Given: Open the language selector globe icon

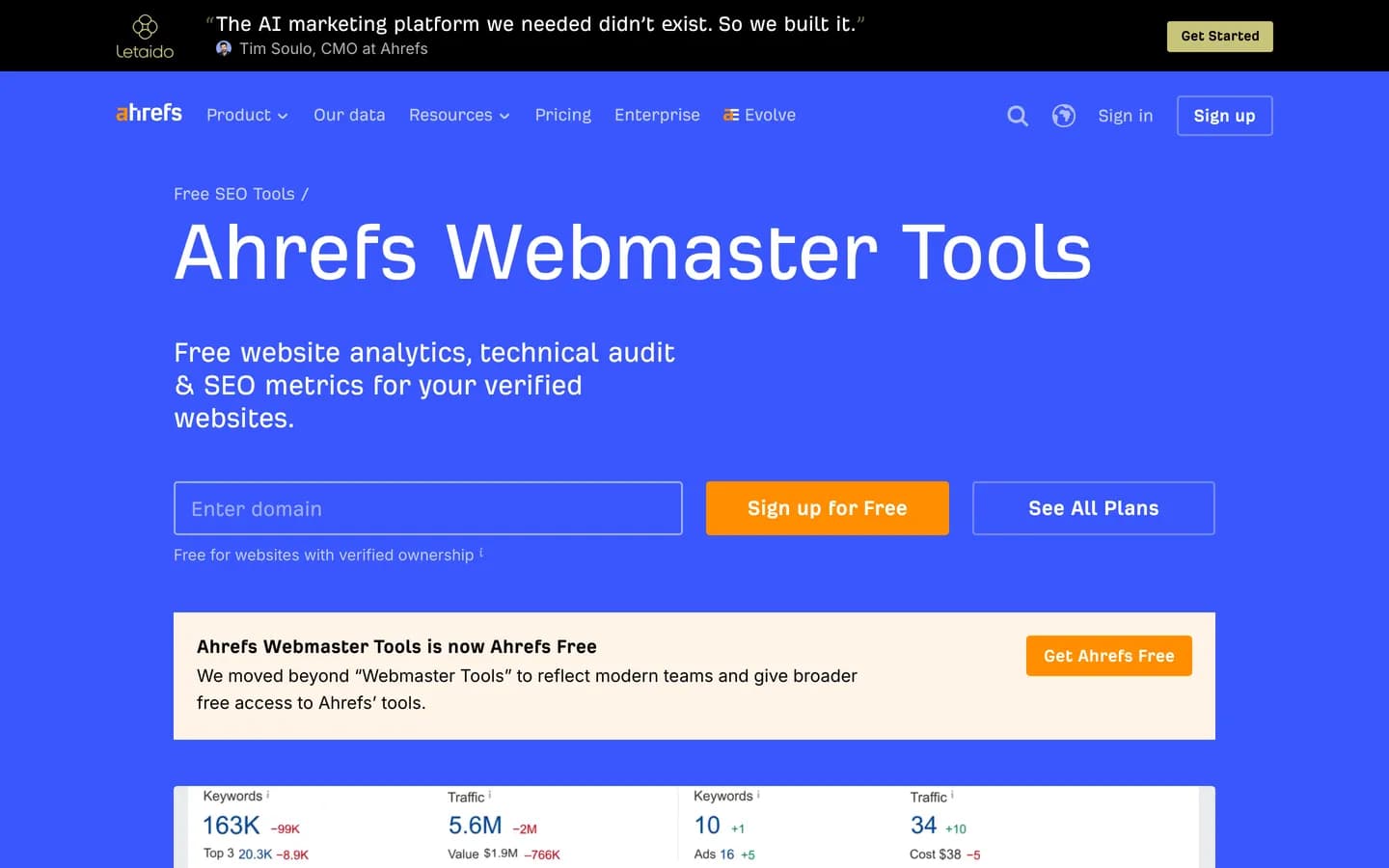Looking at the screenshot, I should pyautogui.click(x=1064, y=116).
